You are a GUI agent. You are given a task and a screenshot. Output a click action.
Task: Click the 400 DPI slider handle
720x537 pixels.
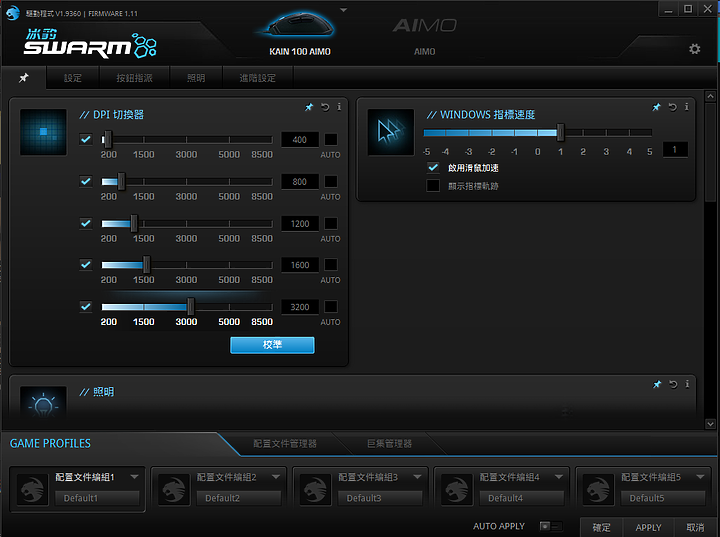107,139
